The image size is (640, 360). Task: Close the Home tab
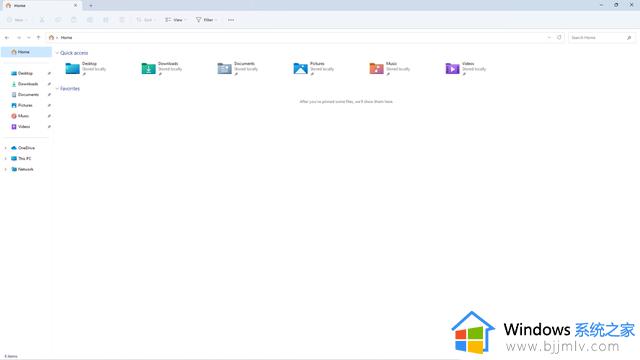coord(76,6)
